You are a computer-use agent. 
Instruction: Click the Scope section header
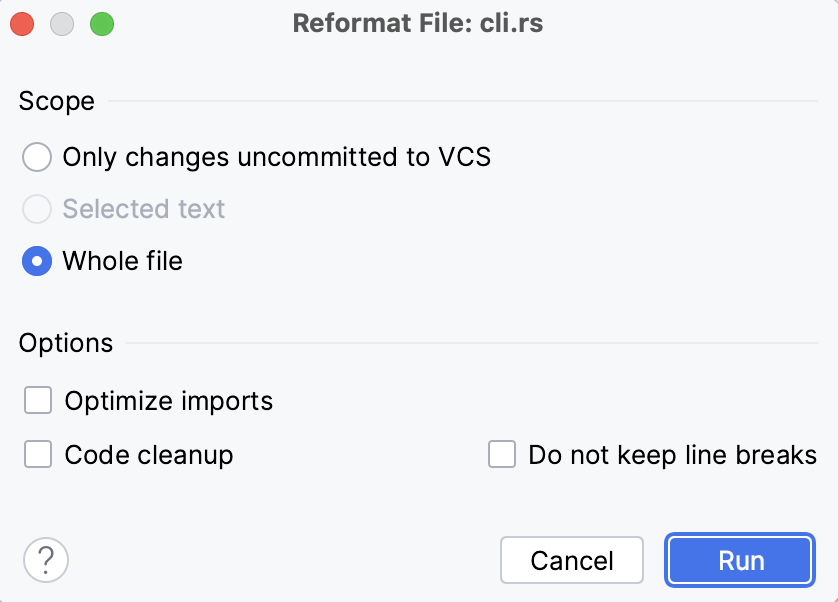click(56, 101)
